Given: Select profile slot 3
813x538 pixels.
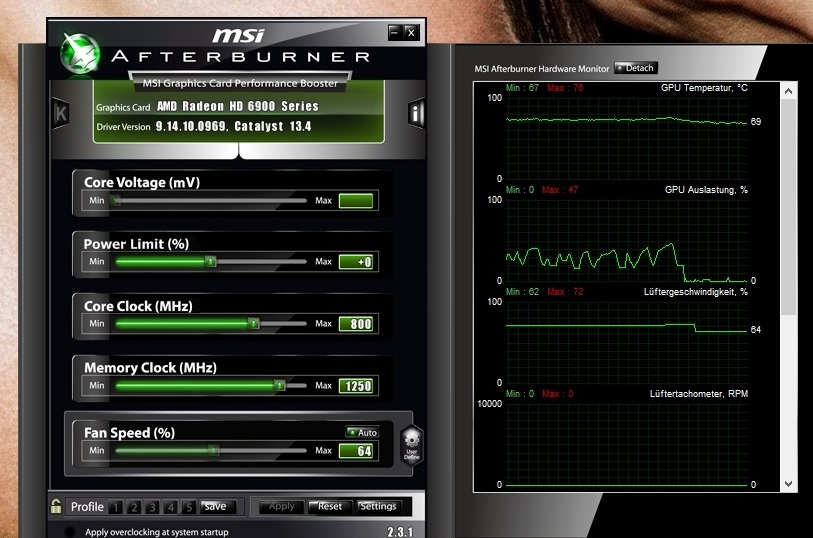Looking at the screenshot, I should click(152, 507).
